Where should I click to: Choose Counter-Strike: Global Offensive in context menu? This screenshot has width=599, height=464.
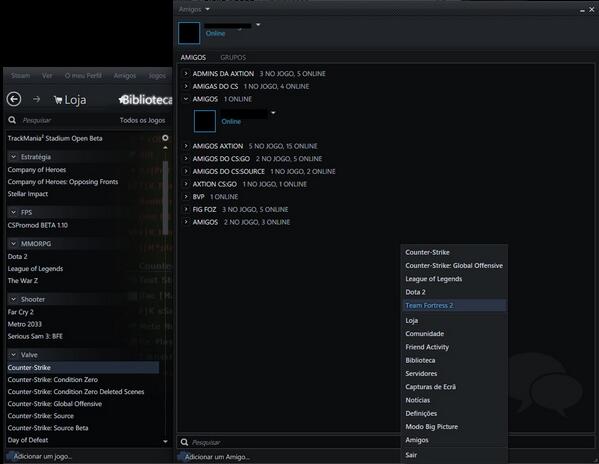point(454,265)
